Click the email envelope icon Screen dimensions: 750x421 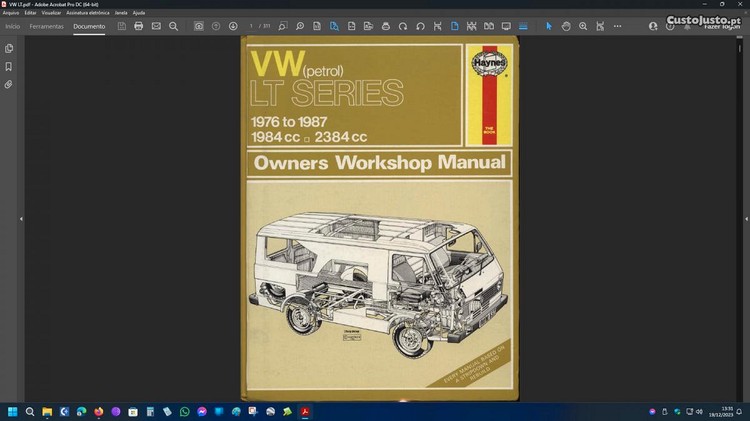[156, 26]
